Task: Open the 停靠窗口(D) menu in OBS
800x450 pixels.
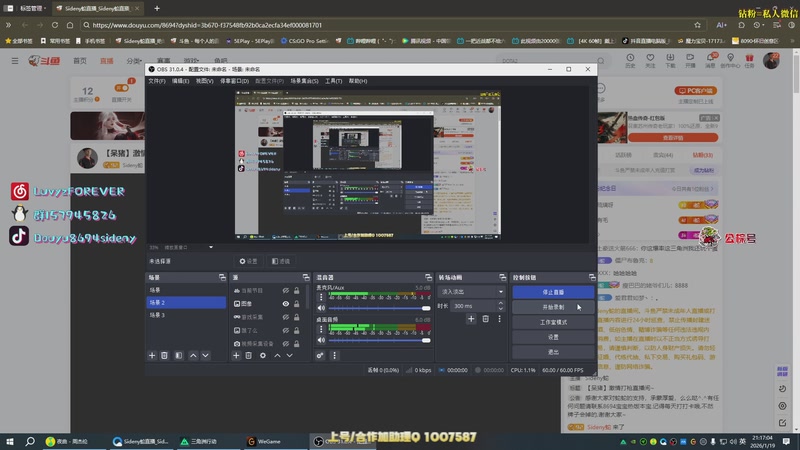Action: coord(234,81)
